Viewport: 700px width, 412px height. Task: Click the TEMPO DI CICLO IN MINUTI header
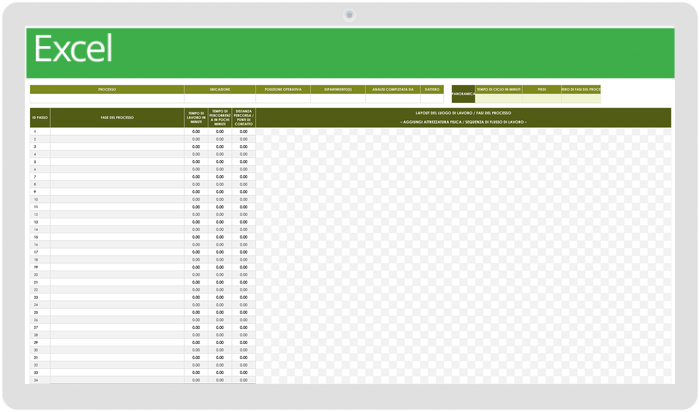[x=499, y=89]
